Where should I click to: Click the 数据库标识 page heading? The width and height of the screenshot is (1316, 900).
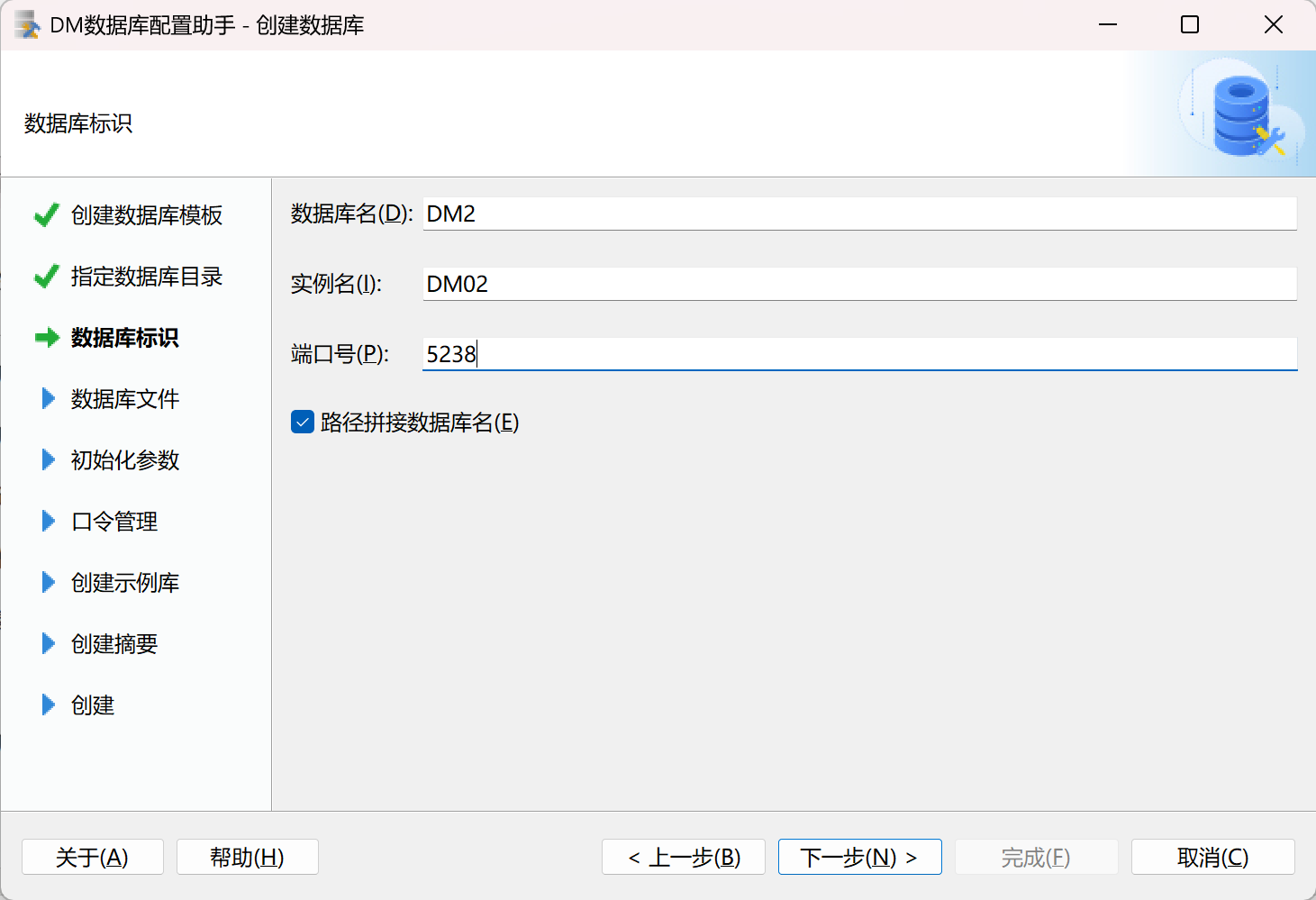point(78,123)
